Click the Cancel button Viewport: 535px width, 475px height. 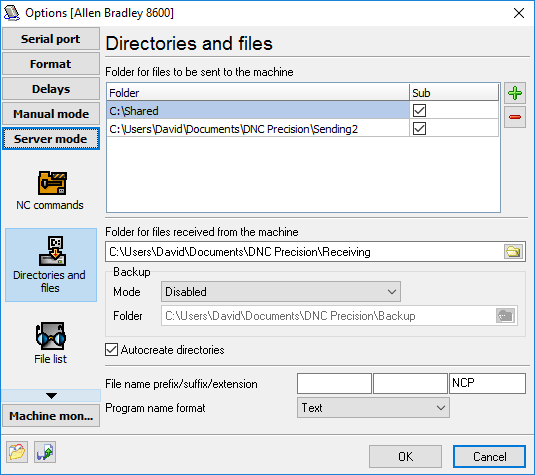[x=489, y=457]
